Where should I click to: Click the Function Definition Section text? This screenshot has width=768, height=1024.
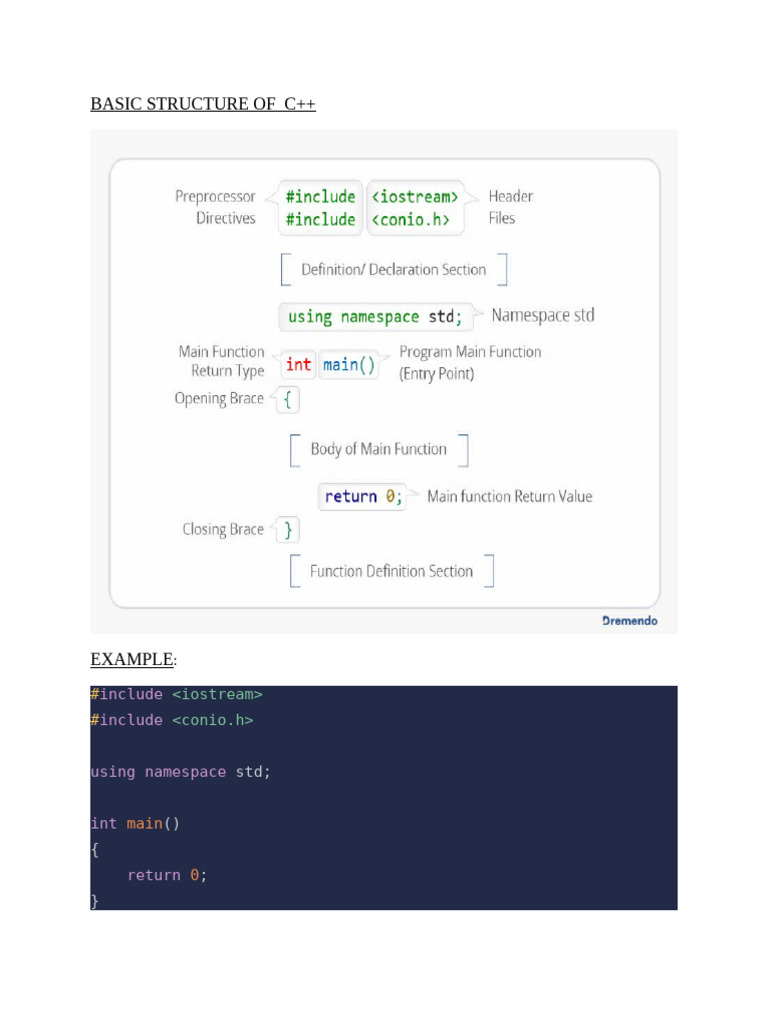click(x=391, y=571)
